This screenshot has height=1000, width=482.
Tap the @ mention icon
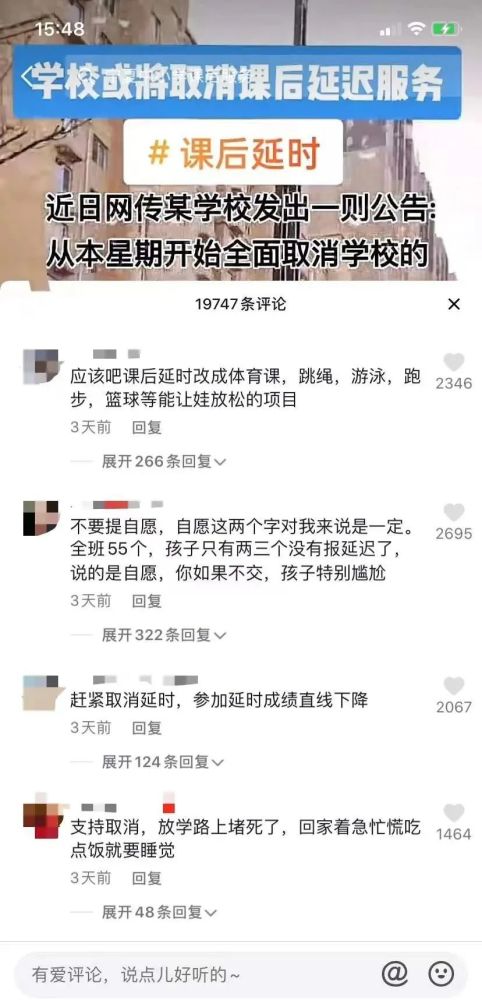[x=395, y=973]
